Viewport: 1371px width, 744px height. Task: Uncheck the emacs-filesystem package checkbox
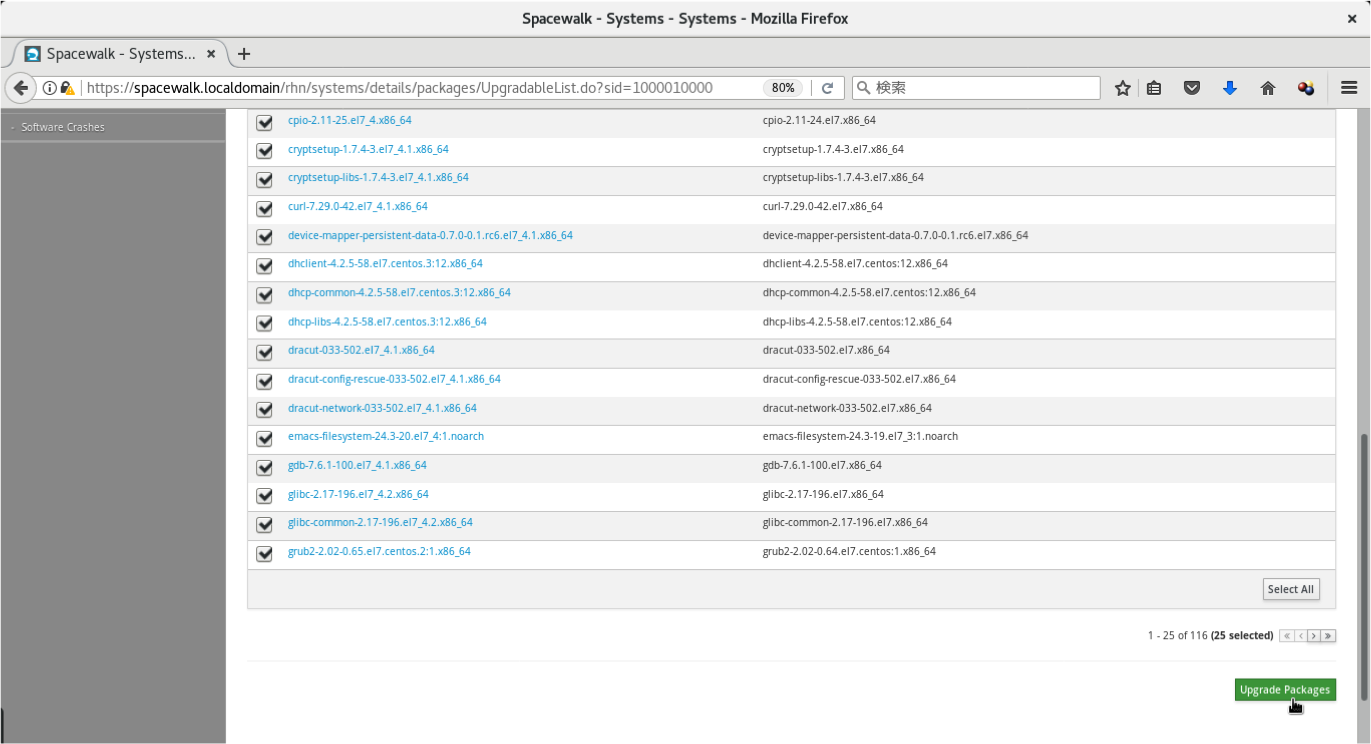[x=264, y=439]
